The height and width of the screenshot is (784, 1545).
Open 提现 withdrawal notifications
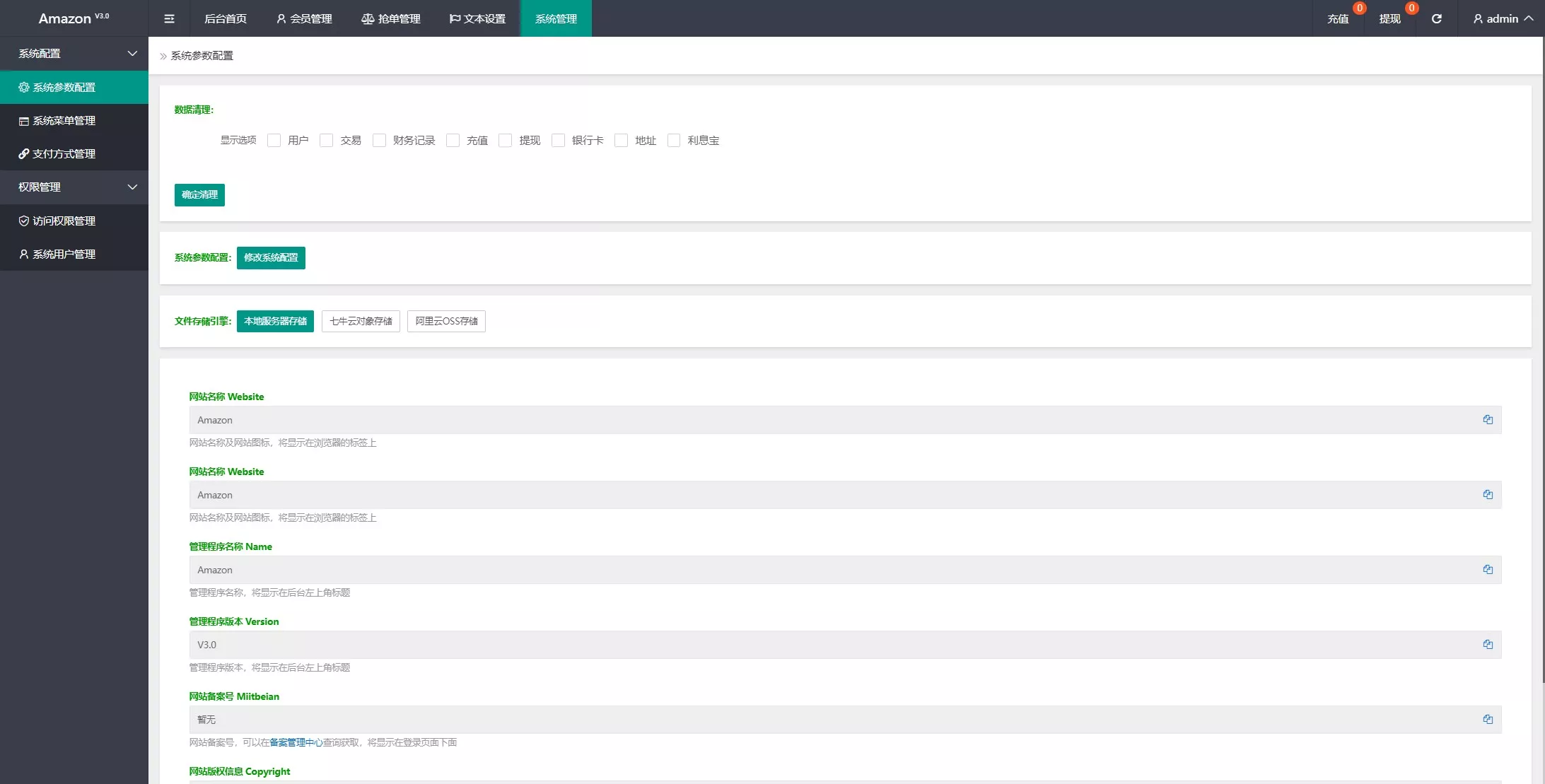(x=1389, y=18)
